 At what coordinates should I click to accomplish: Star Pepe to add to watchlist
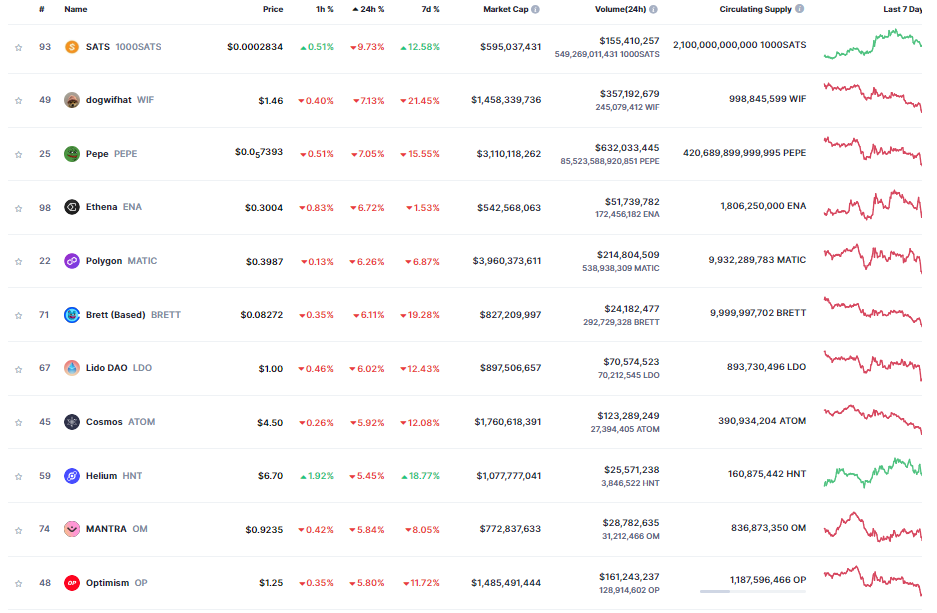(x=19, y=154)
